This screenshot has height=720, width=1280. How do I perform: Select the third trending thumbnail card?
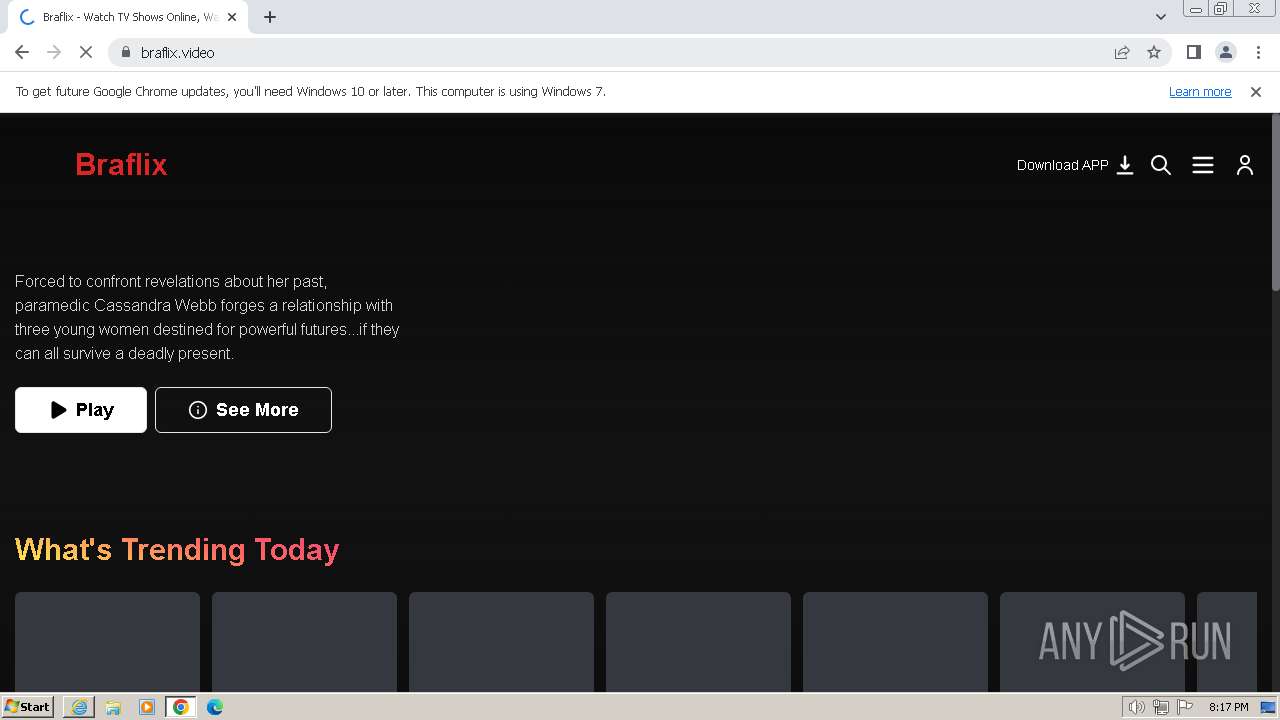501,641
